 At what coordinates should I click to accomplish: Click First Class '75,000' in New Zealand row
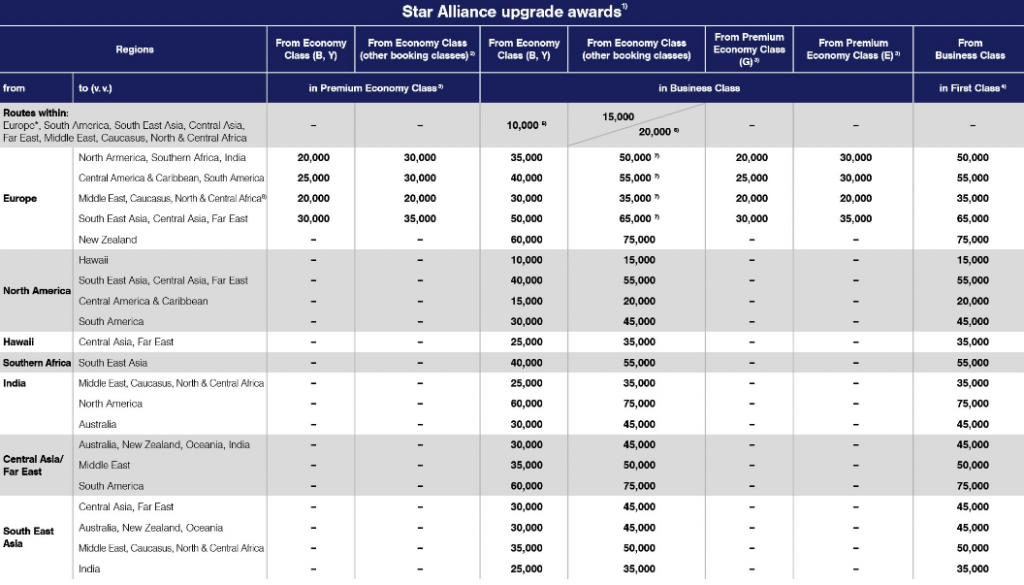point(972,240)
